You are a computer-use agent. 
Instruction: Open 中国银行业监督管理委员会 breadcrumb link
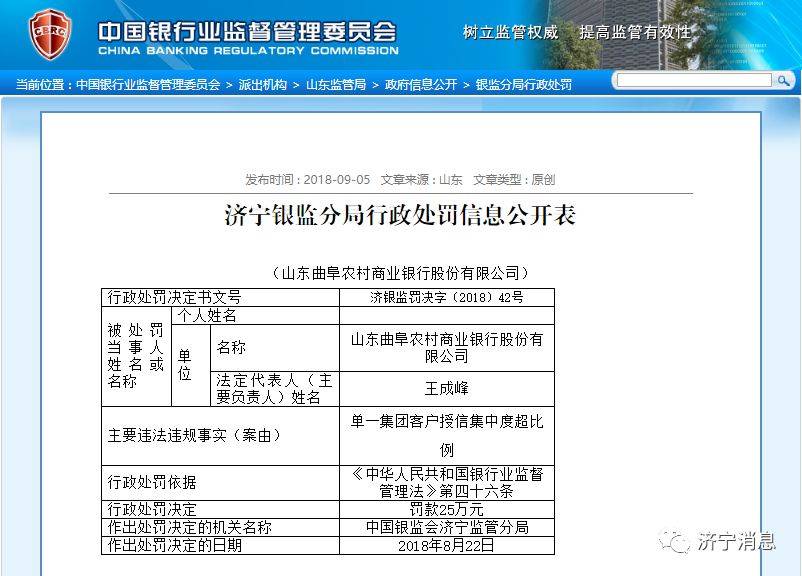148,85
